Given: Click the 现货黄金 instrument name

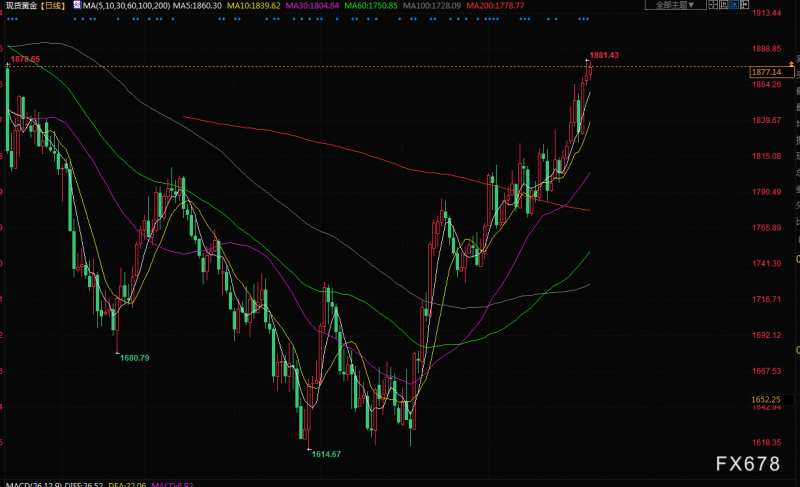Looking at the screenshot, I should click(x=21, y=6).
